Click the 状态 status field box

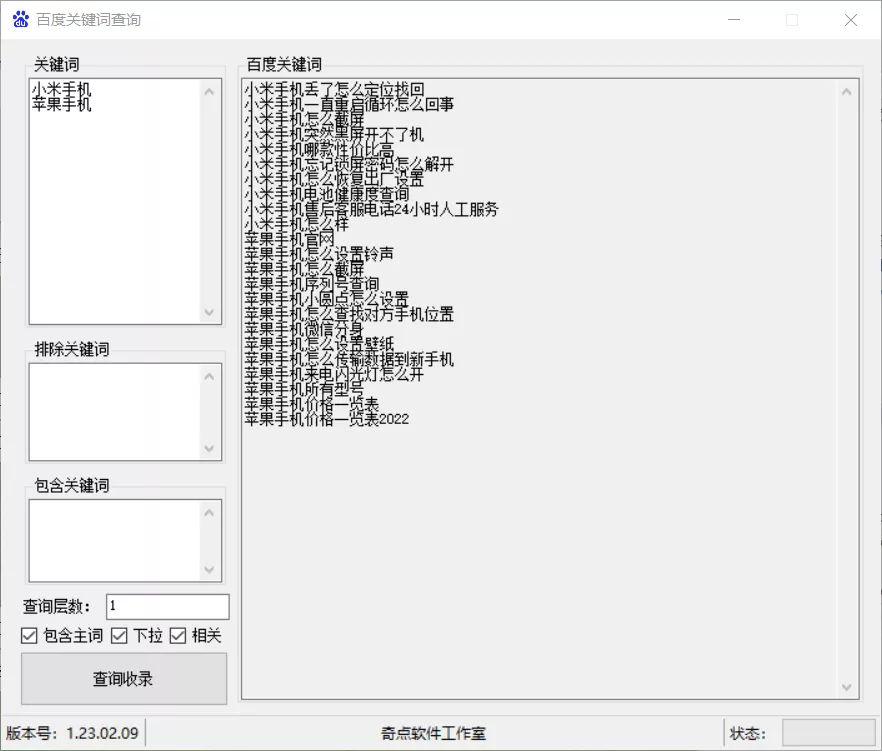pyautogui.click(x=829, y=732)
